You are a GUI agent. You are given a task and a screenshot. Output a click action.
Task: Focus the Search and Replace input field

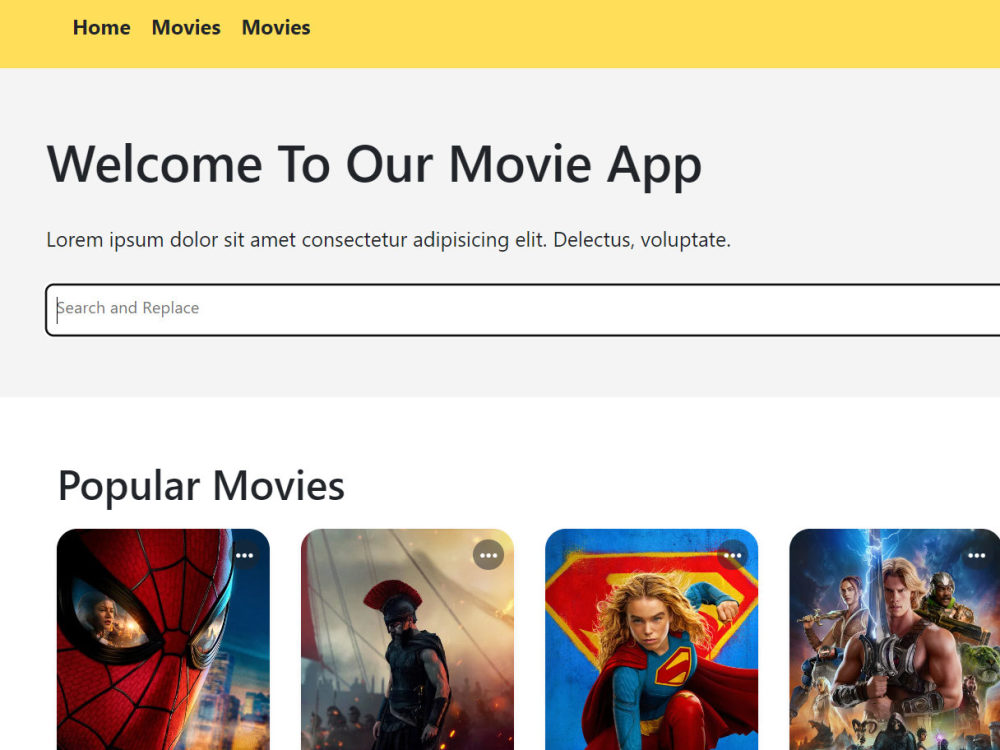tap(522, 309)
